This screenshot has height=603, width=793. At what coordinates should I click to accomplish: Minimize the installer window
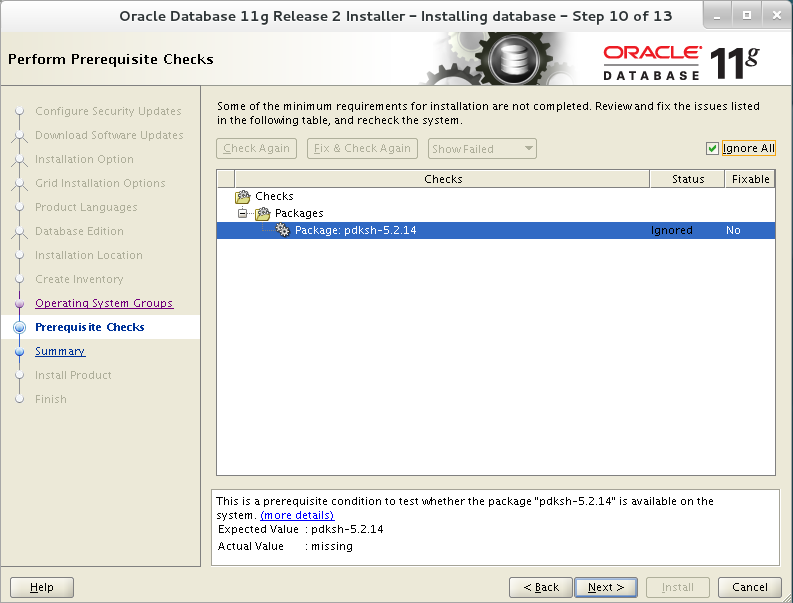tap(717, 16)
